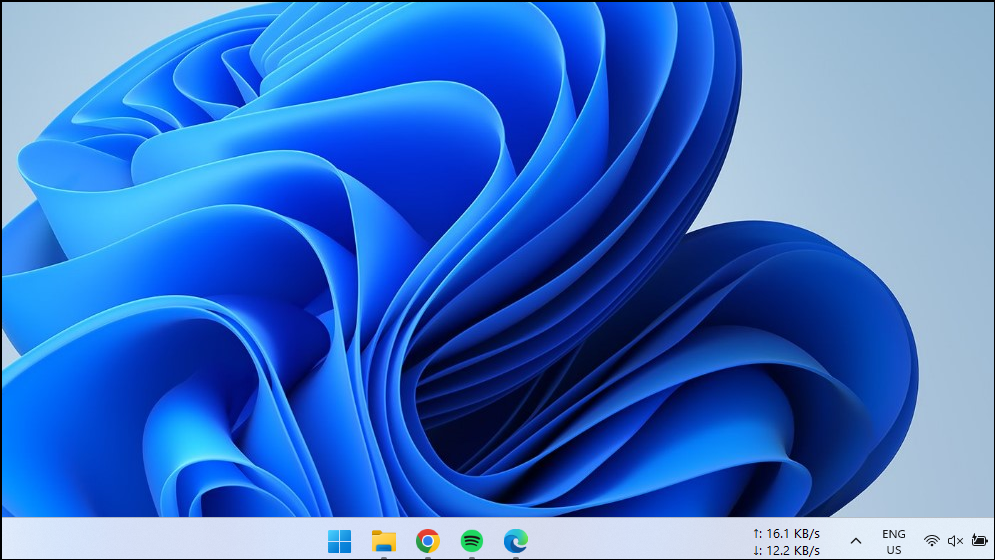This screenshot has height=560, width=995.
Task: Select the US keyboard layout label
Action: click(x=894, y=550)
